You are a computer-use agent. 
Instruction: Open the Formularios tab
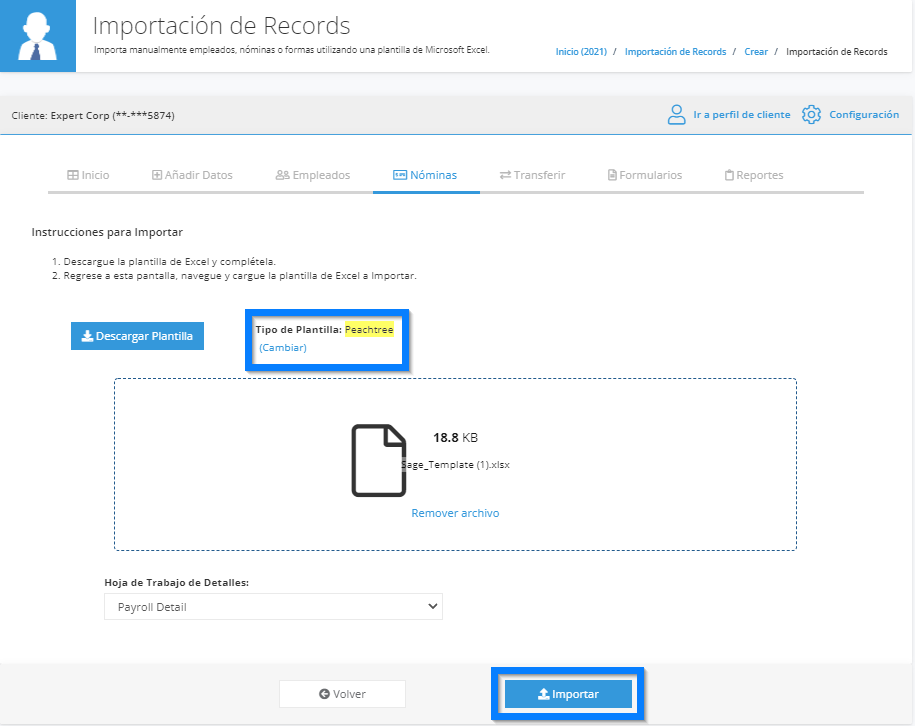click(x=645, y=175)
